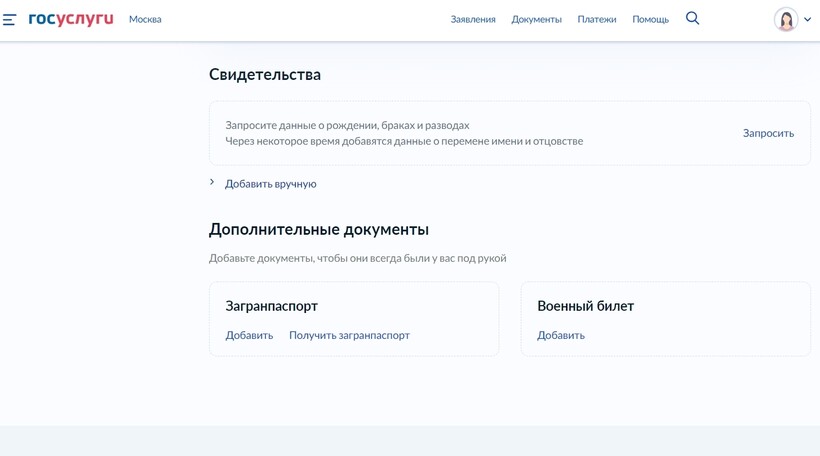Click Добавить under Загранпаспорт
Viewport: 820px width, 456px height.
coord(249,335)
